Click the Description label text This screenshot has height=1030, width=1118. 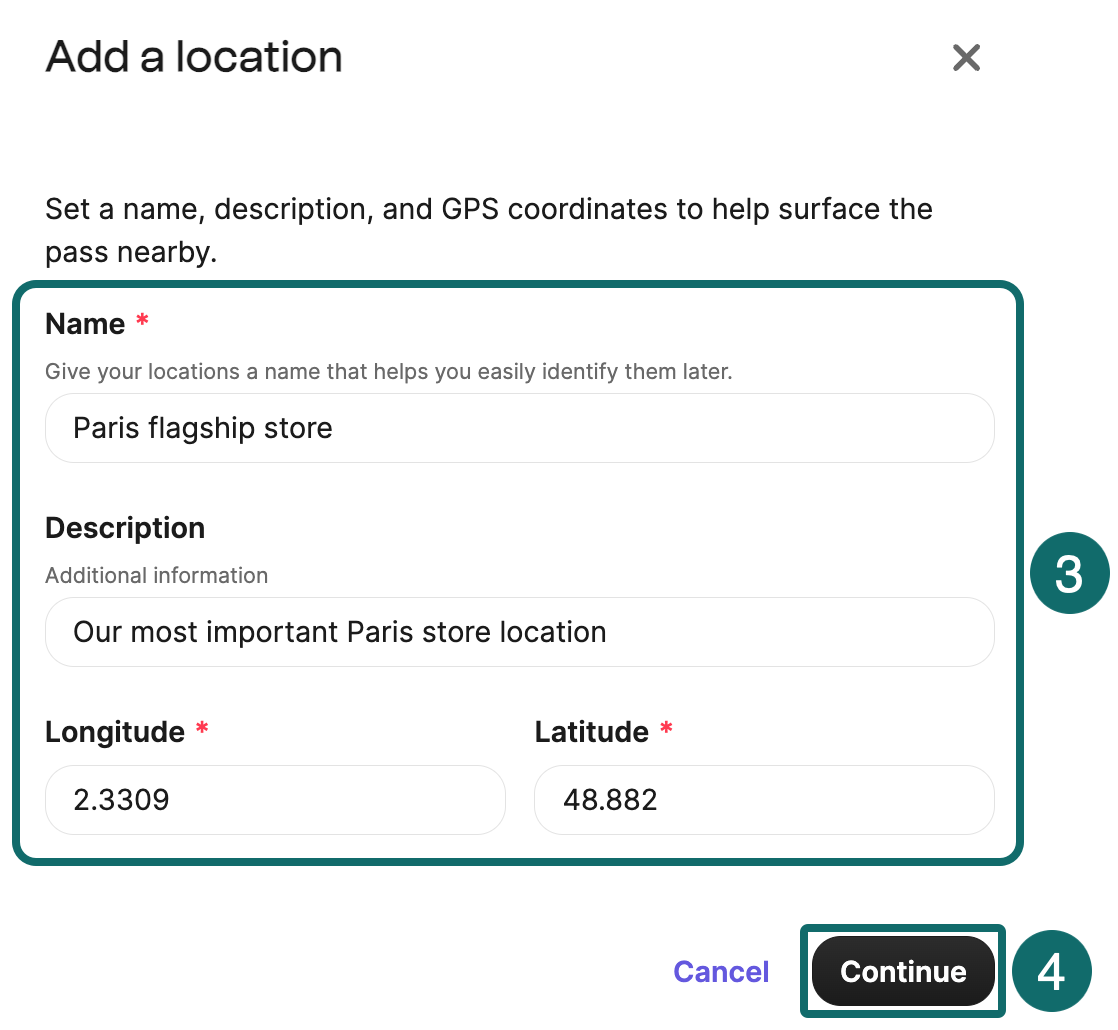[125, 528]
